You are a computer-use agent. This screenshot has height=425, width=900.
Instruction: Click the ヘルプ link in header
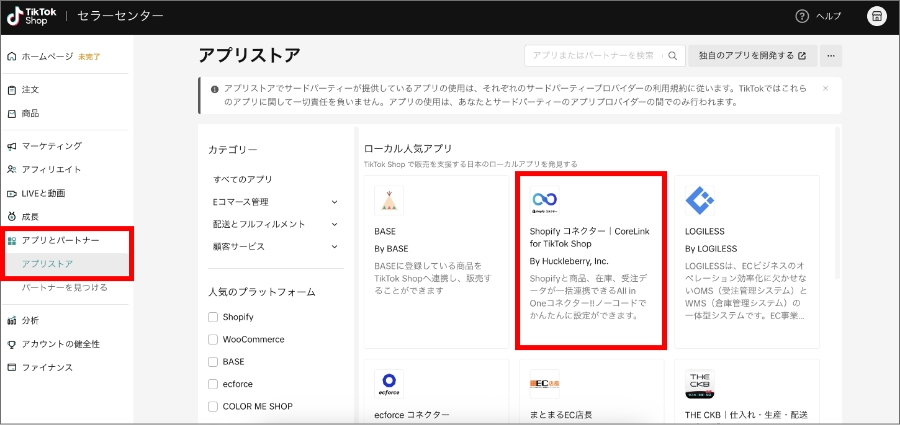click(x=828, y=16)
